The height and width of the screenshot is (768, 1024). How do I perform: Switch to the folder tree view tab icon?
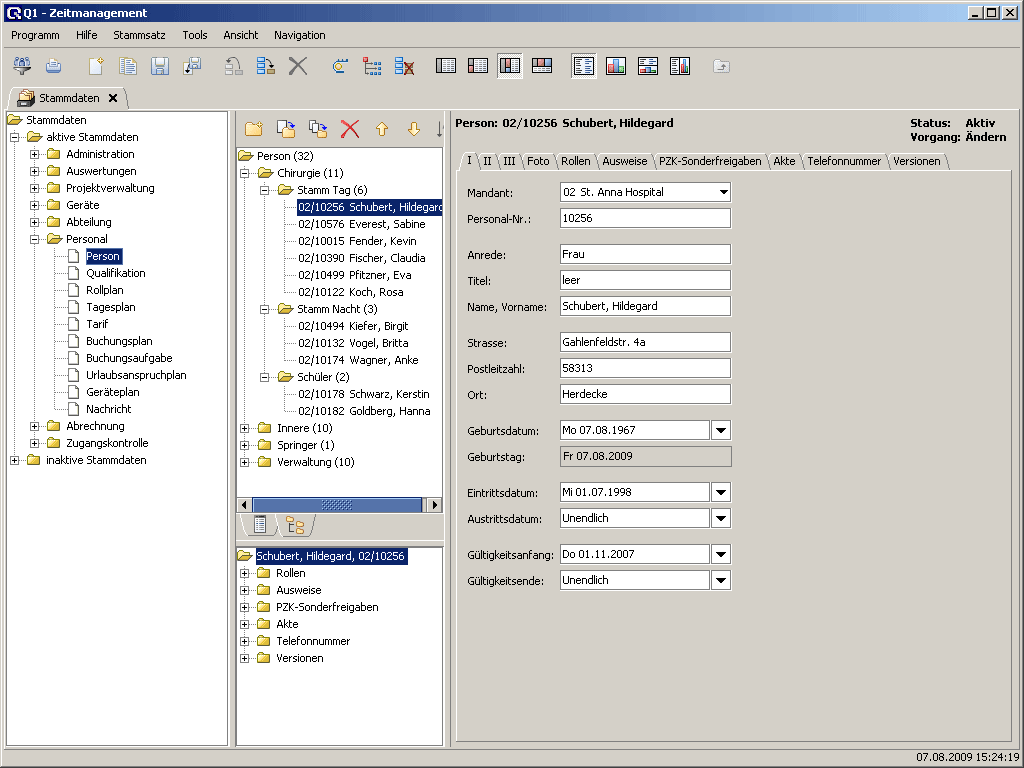click(x=295, y=524)
